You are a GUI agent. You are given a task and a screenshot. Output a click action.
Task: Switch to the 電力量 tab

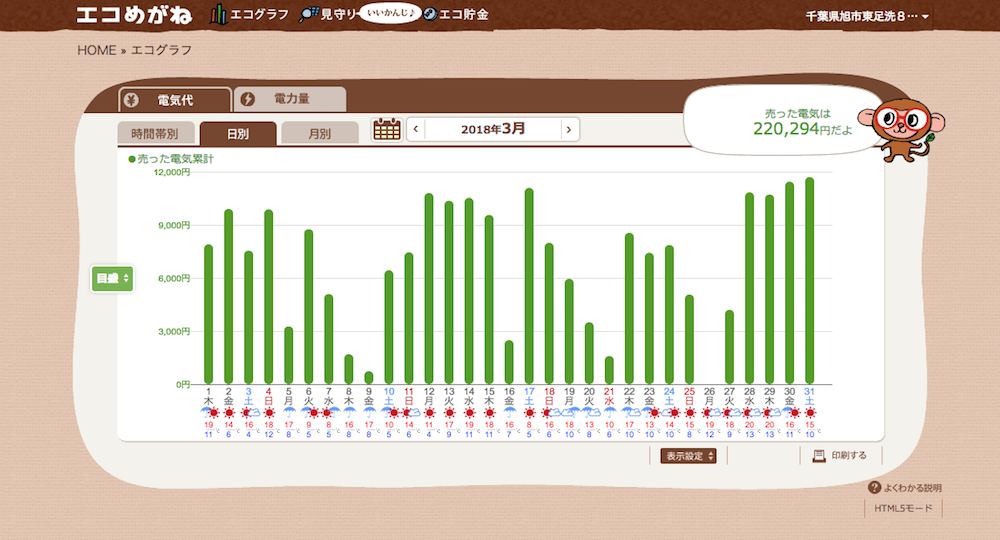(290, 99)
